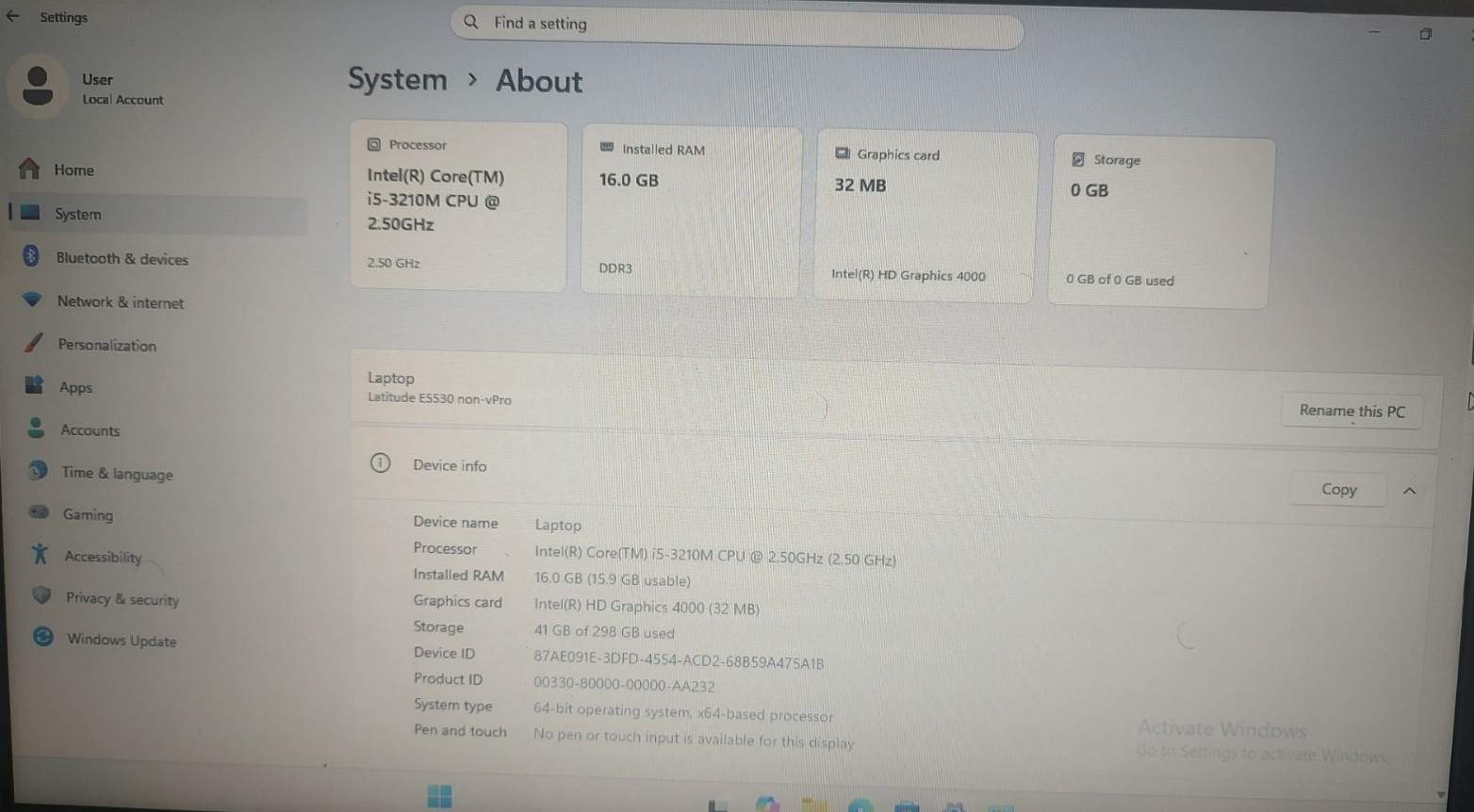Click the Network wifi icon
Viewport: 1474px width, 812px height.
tap(32, 300)
